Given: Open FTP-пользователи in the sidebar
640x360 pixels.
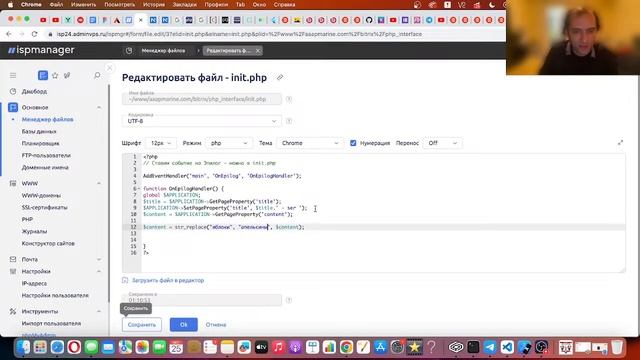Looking at the screenshot, I should [46, 156].
